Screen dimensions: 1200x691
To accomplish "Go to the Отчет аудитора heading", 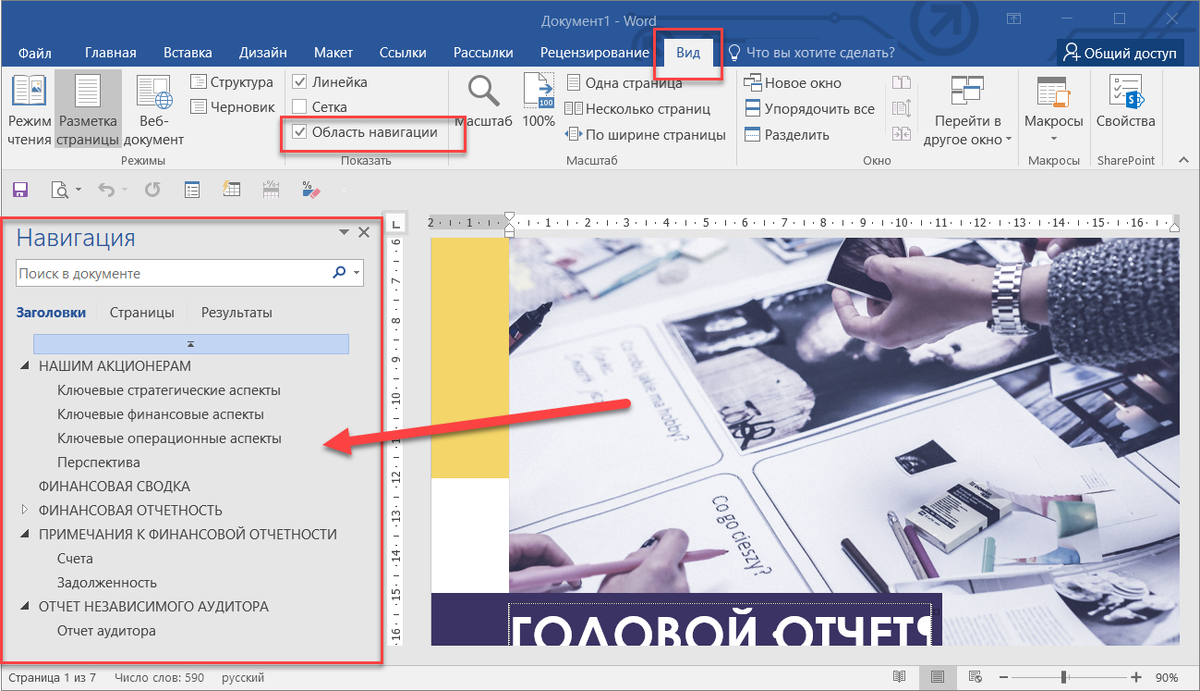I will coord(106,630).
